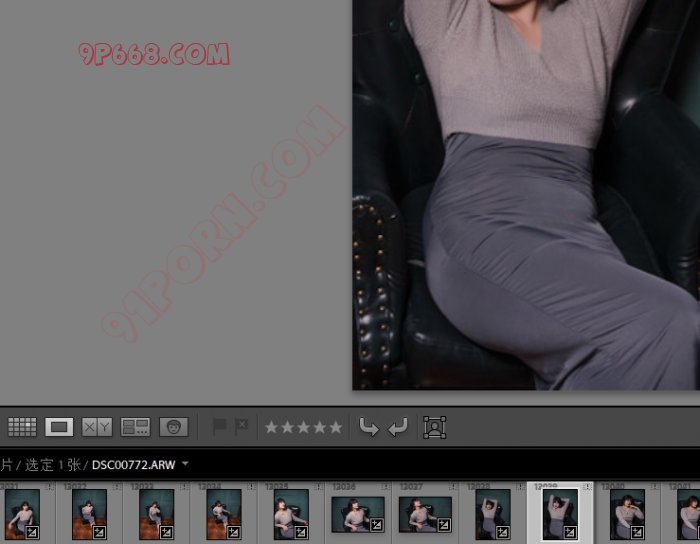Switch to Grid view
700x544 pixels.
22,427
